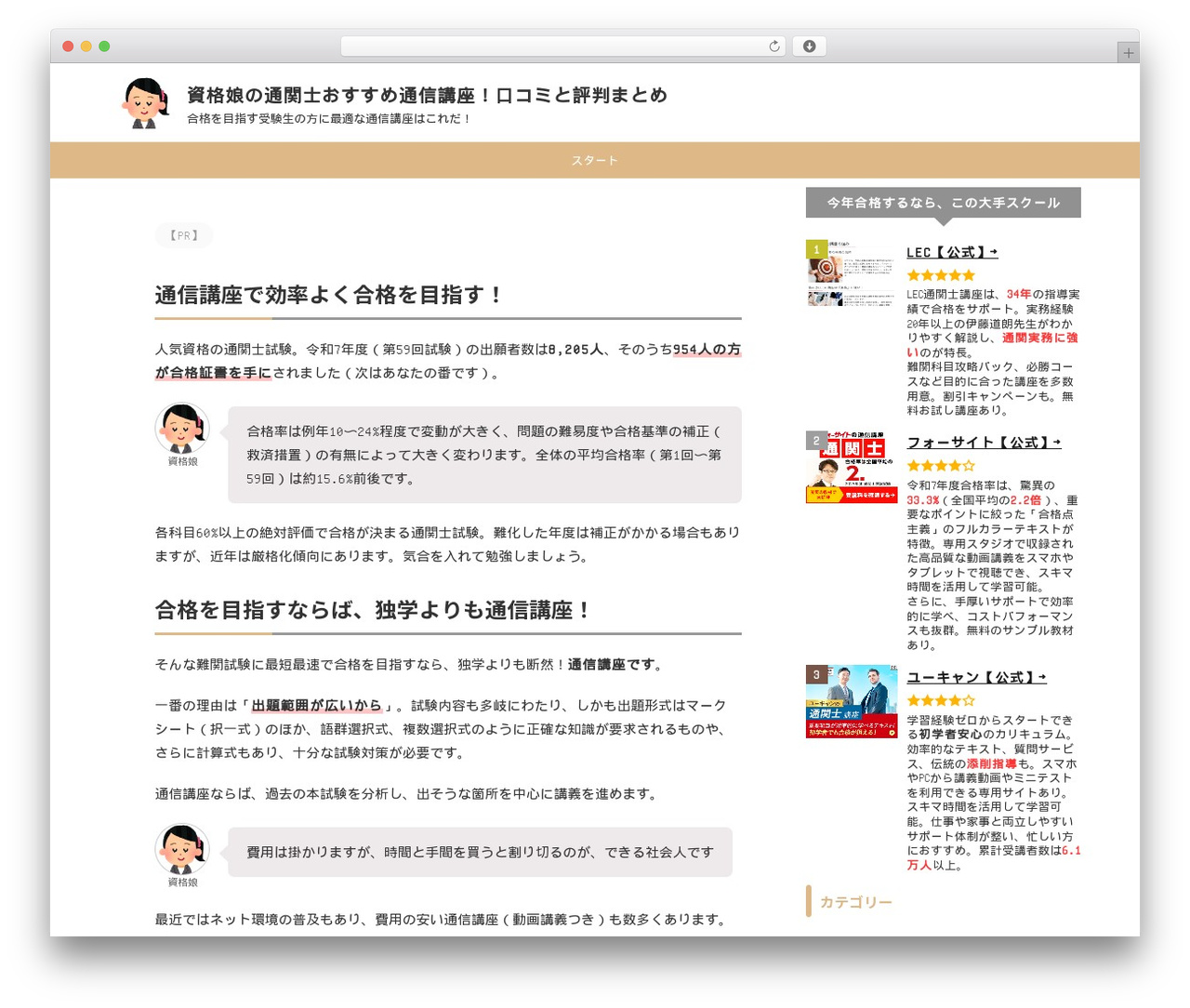Click the 資格娘 avatar beside 費用 speech bubble
Image resolution: width=1190 pixels, height=1008 pixels.
[182, 849]
